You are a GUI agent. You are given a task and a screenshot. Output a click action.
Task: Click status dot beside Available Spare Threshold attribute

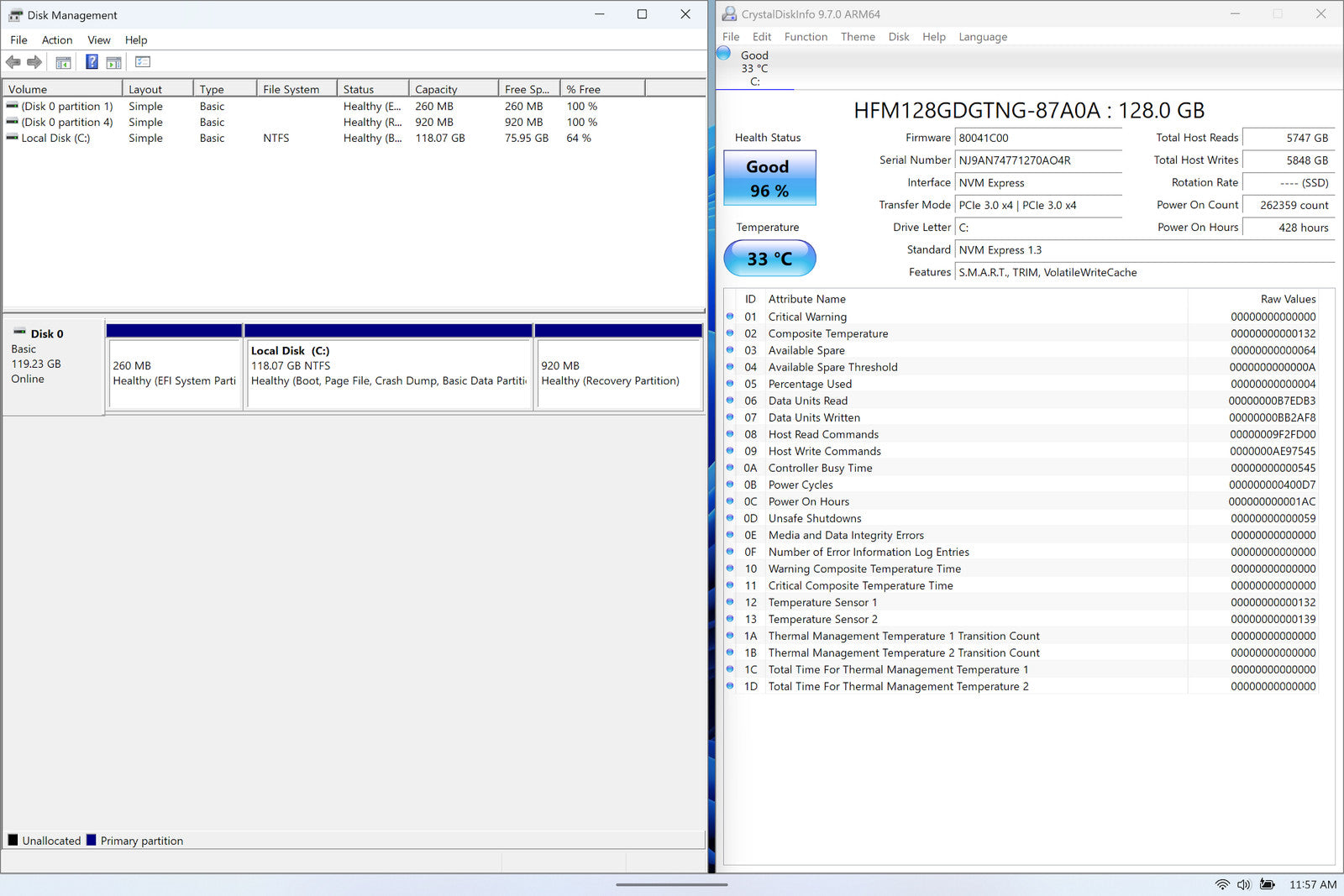(730, 367)
